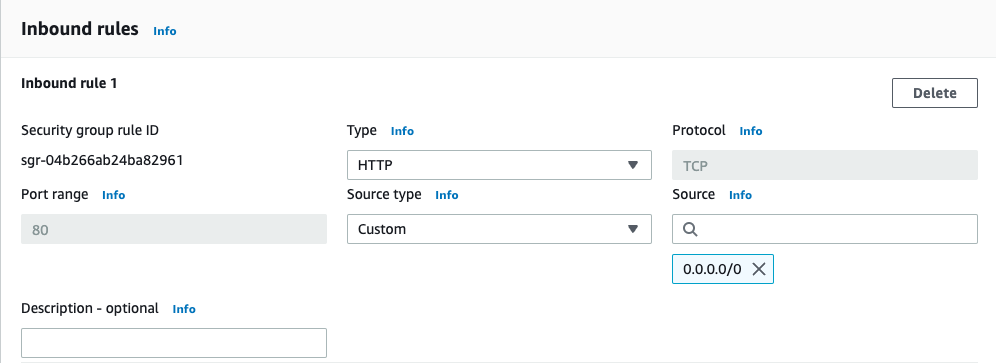This screenshot has height=363, width=996.
Task: Click the disabled Port range field showing 80
Action: 174,229
